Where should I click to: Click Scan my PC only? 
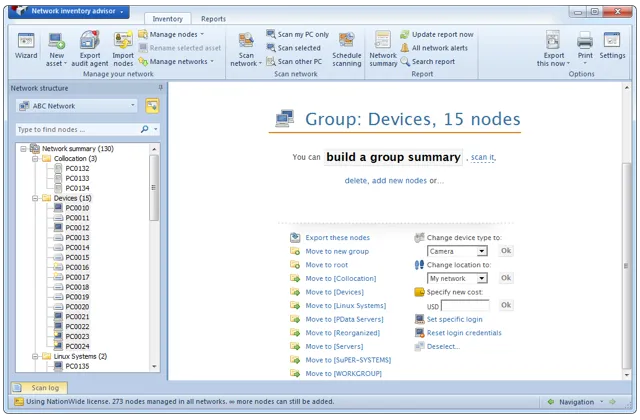point(298,34)
